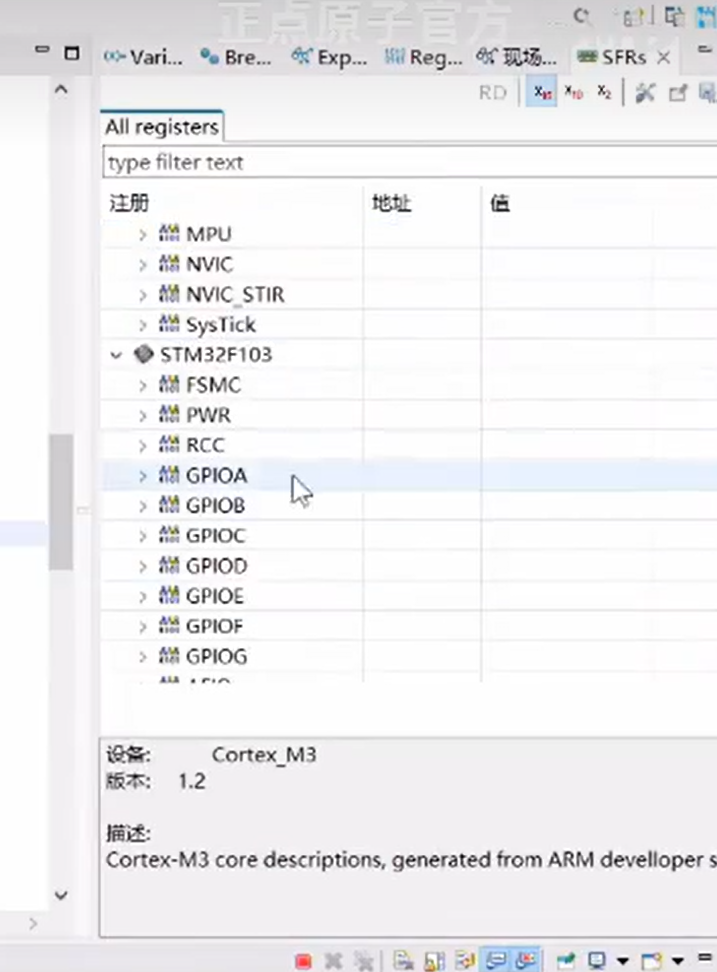Toggle decimal X10 number format
The height and width of the screenshot is (972, 717).
(x=573, y=93)
